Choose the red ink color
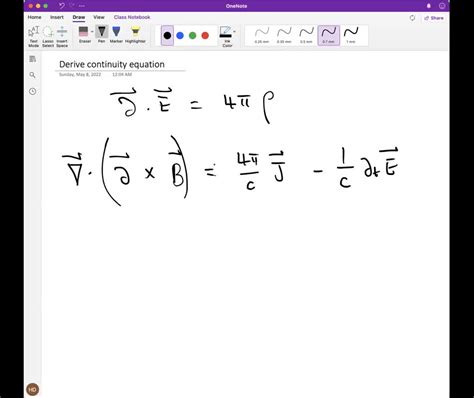Image resolution: width=474 pixels, height=398 pixels. tap(205, 35)
